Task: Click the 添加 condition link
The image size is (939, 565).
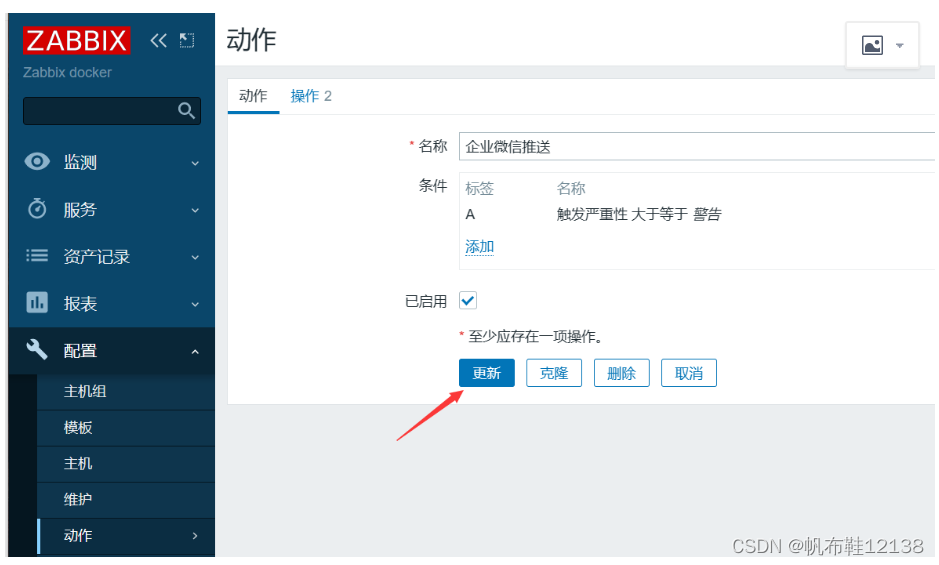Action: [479, 247]
